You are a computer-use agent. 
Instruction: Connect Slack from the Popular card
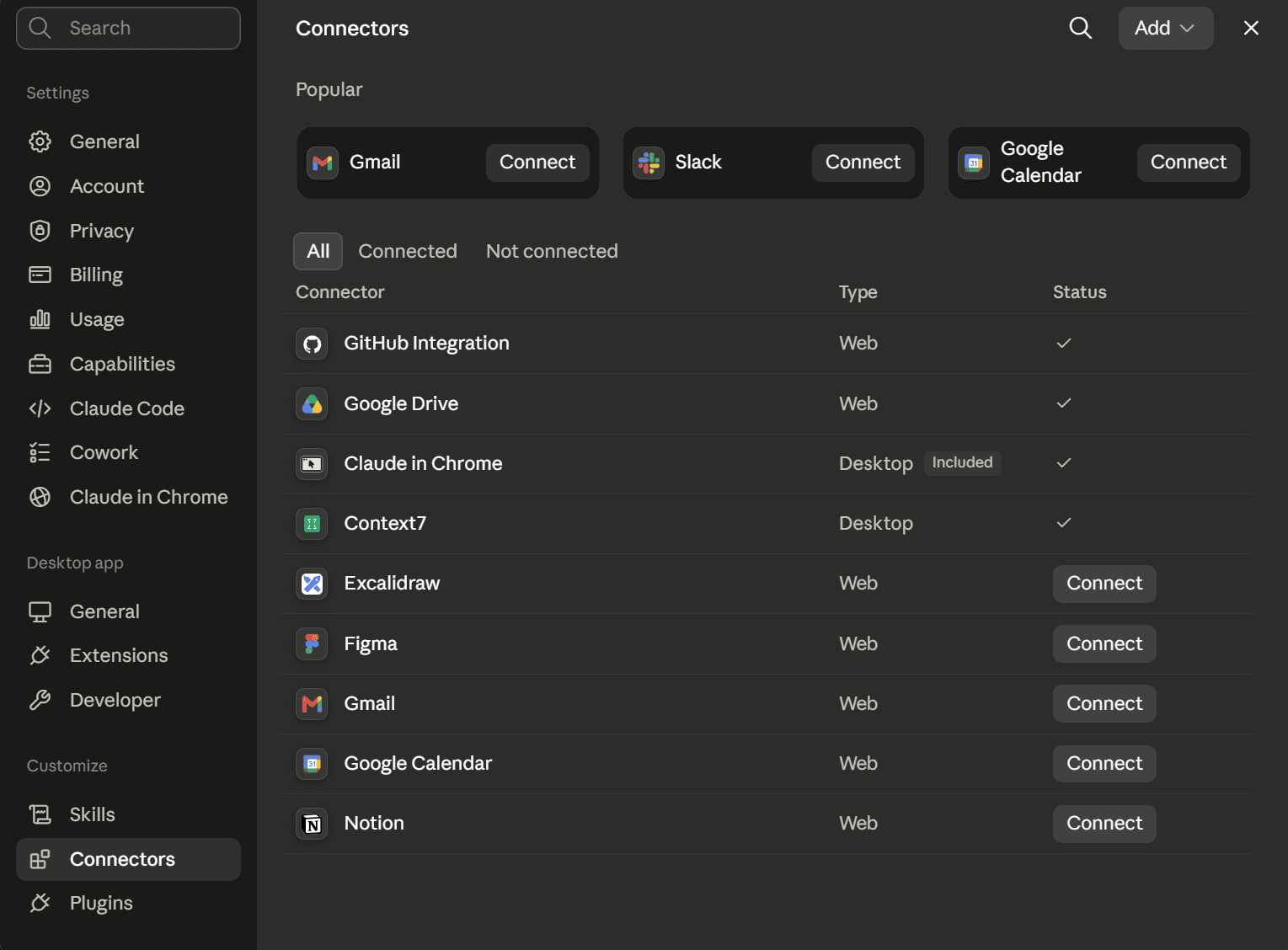click(x=863, y=163)
